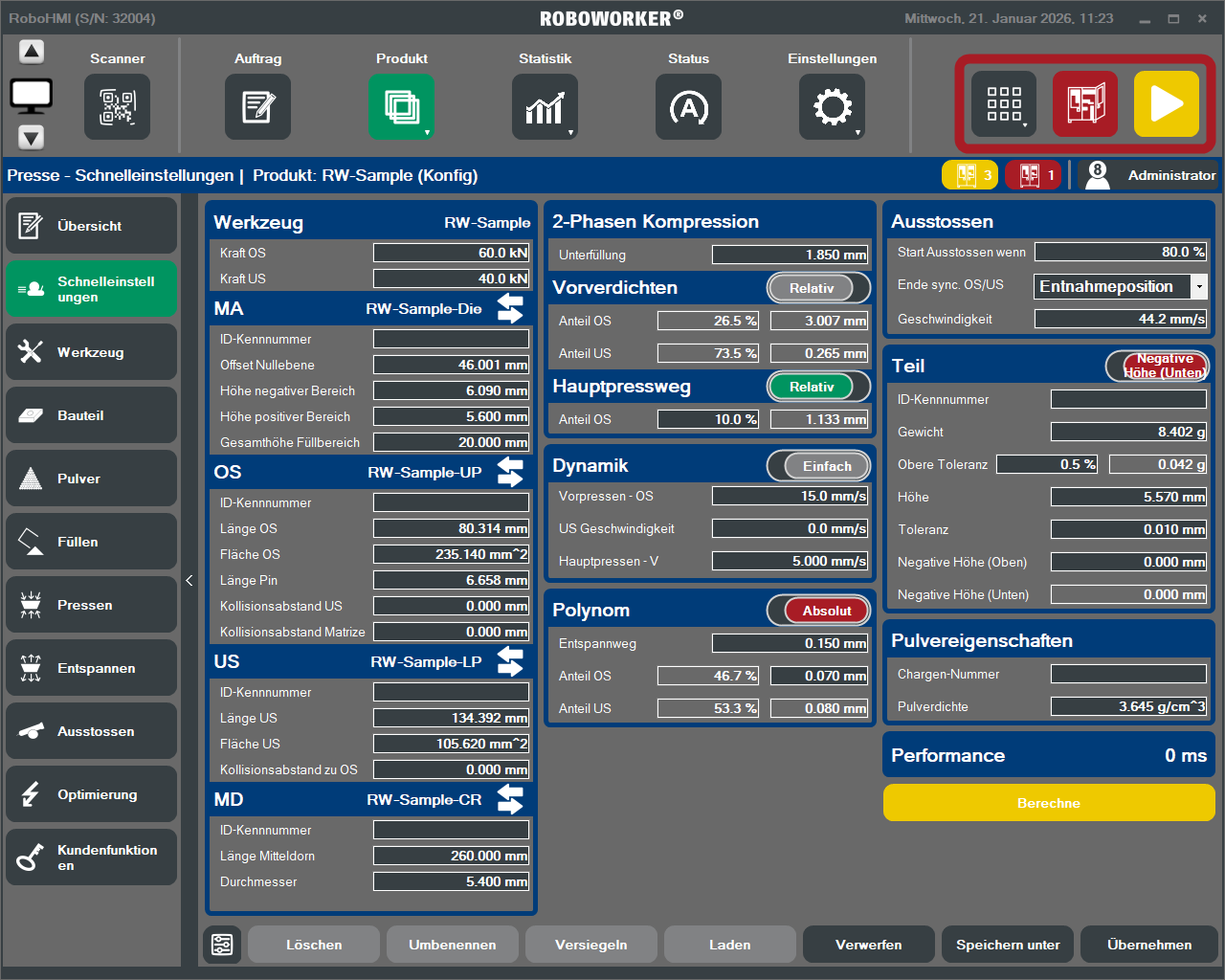Collapse the sidebar with the left chevron
Viewport: 1225px width, 980px height.
pyautogui.click(x=189, y=580)
